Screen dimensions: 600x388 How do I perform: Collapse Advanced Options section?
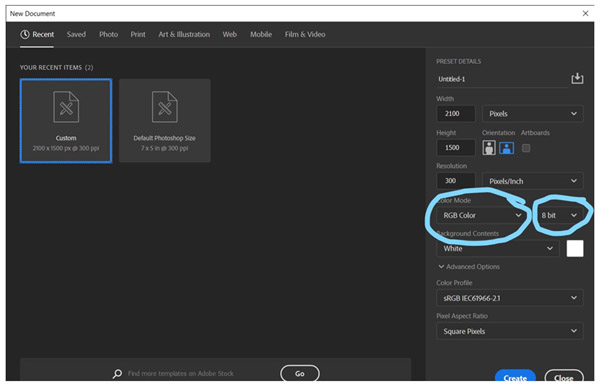(x=469, y=267)
